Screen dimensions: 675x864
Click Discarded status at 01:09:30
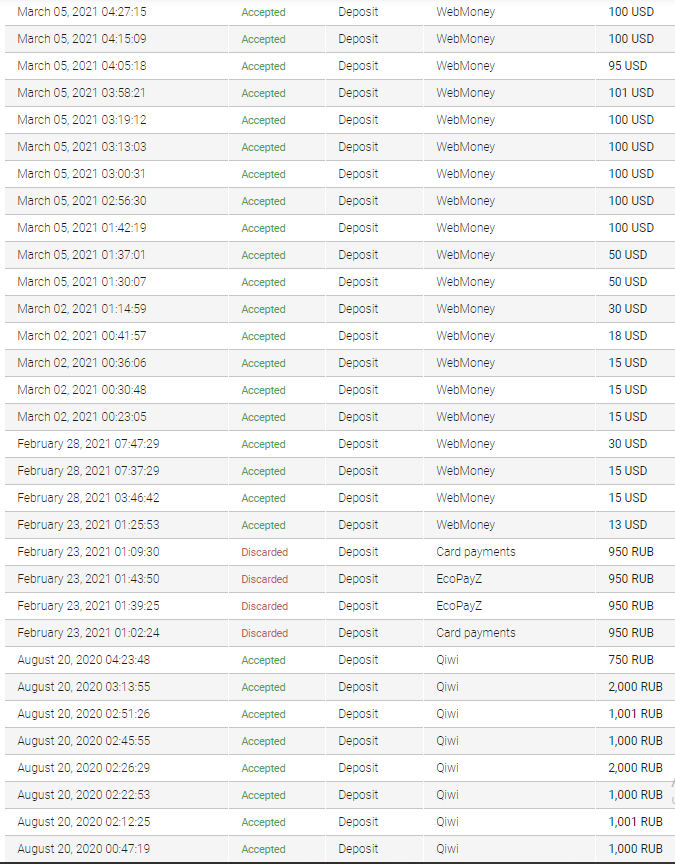tap(264, 552)
